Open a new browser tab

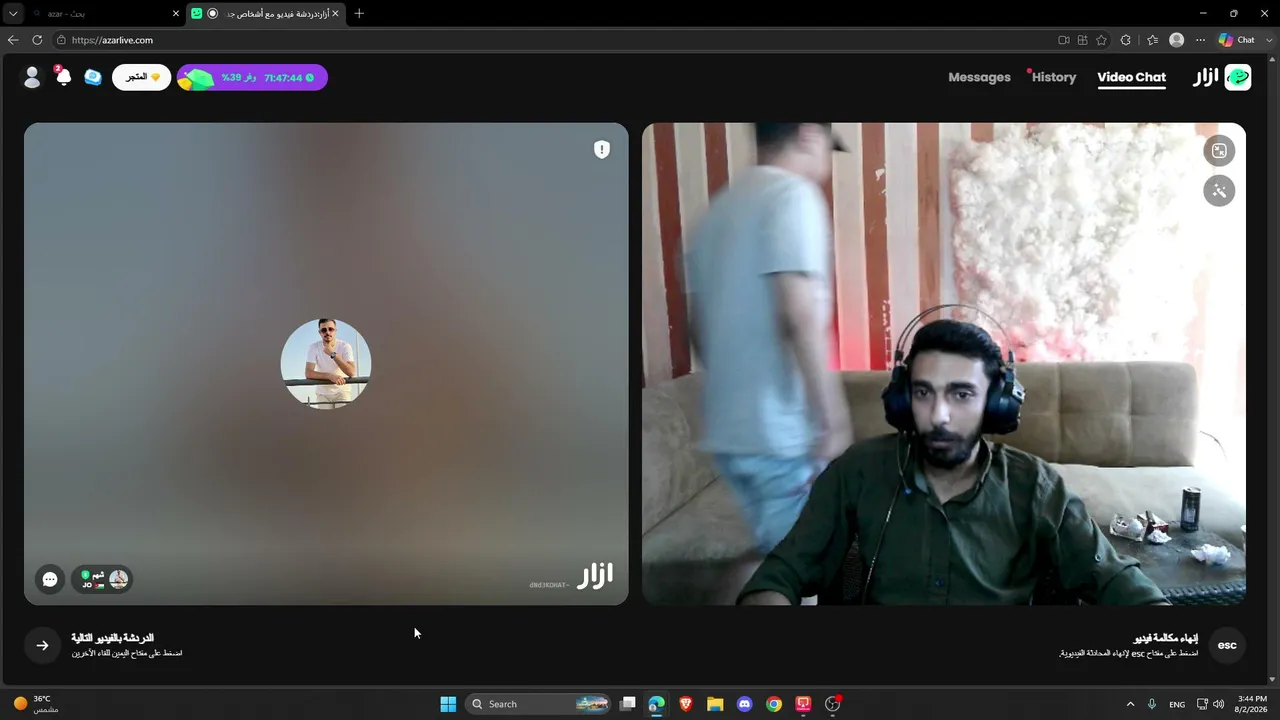[x=359, y=13]
